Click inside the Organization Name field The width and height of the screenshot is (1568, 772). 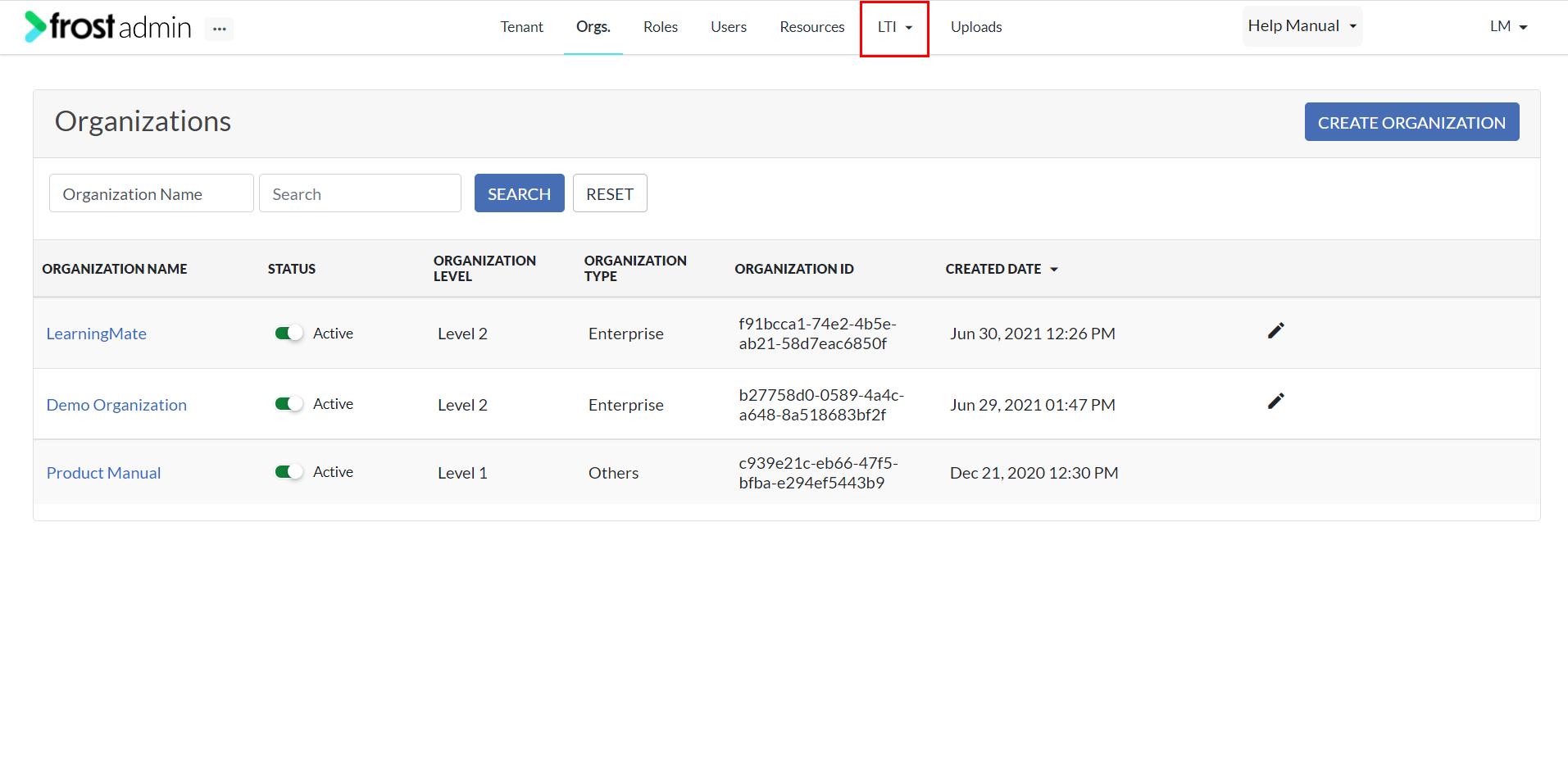click(151, 193)
